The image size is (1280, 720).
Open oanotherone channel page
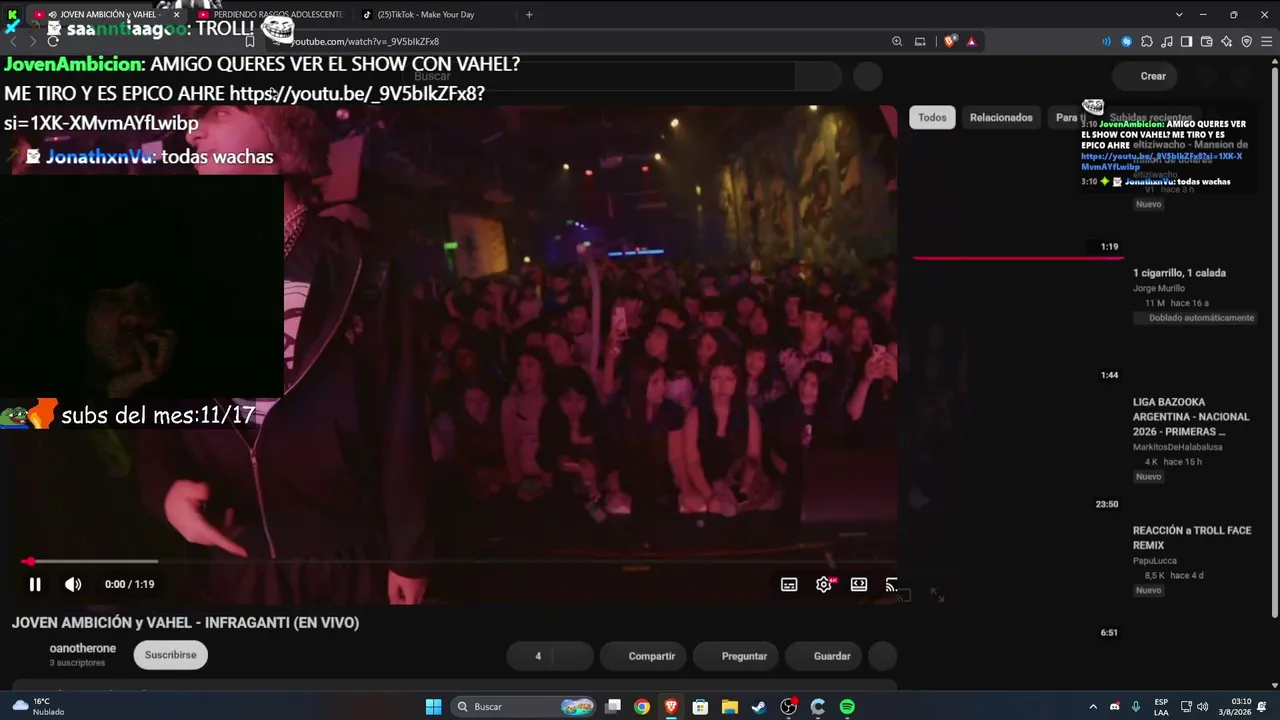pos(82,648)
